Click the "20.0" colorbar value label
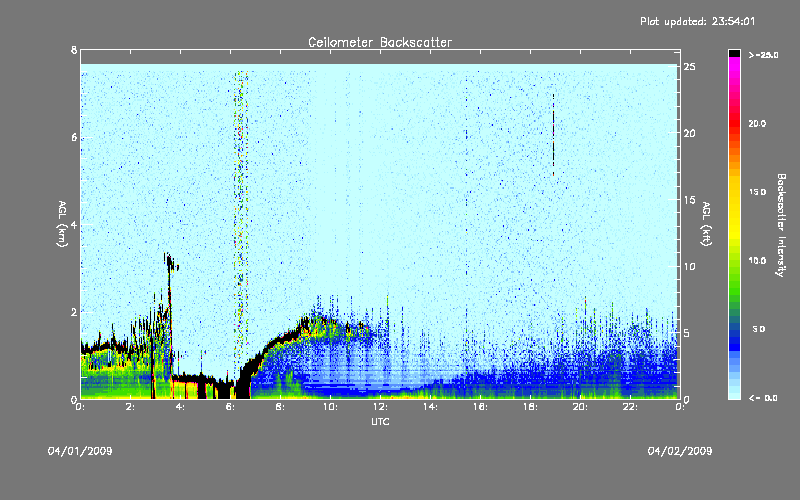The height and width of the screenshot is (500, 800). 757,123
